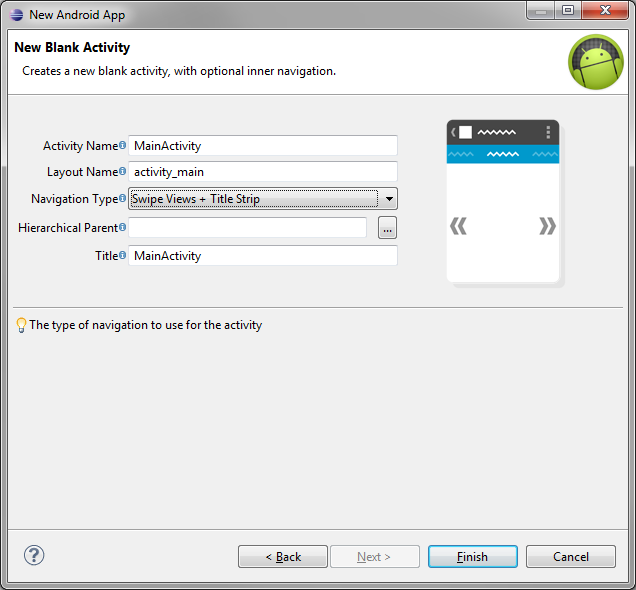The height and width of the screenshot is (590, 636).
Task: Click Finish to create the activity
Action: coord(473,556)
